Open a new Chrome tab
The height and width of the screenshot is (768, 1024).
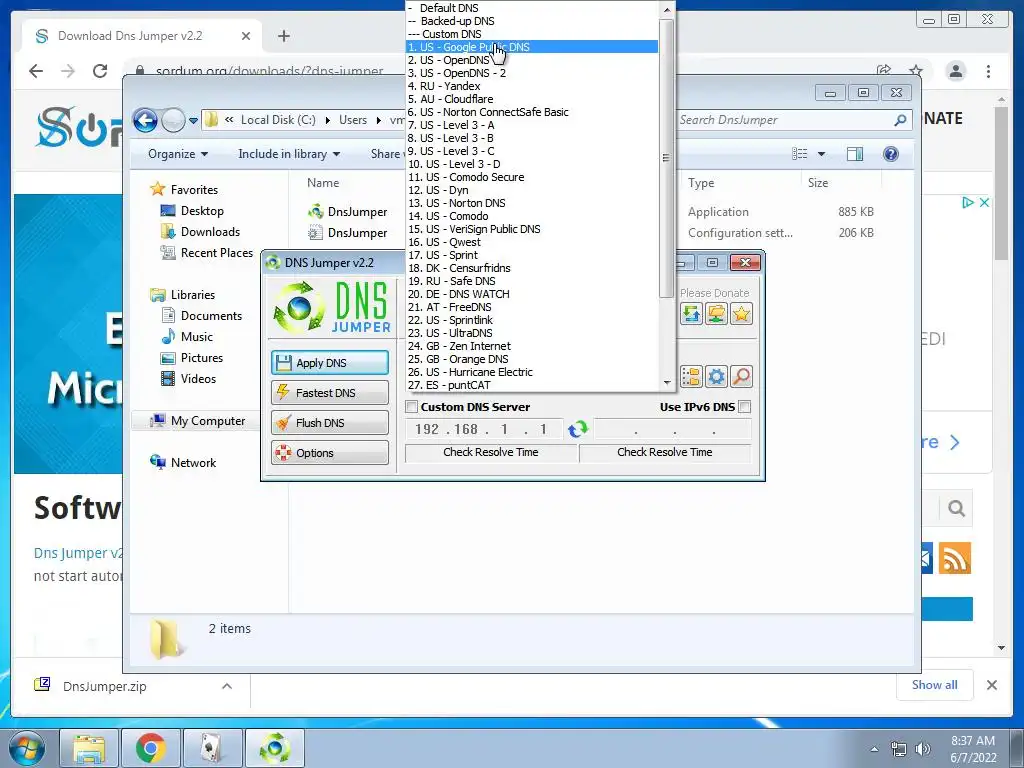click(283, 36)
